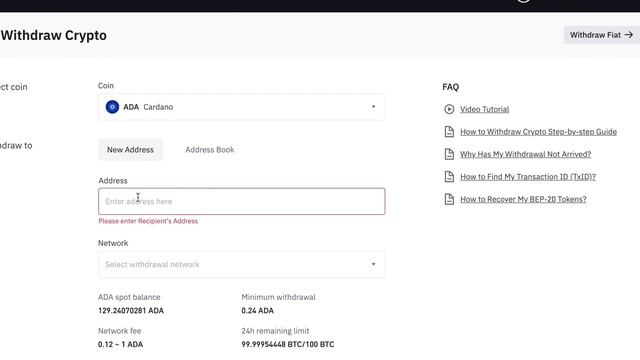640x360 pixels.
Task: Open the Video Tutorial link
Action: pos(484,109)
